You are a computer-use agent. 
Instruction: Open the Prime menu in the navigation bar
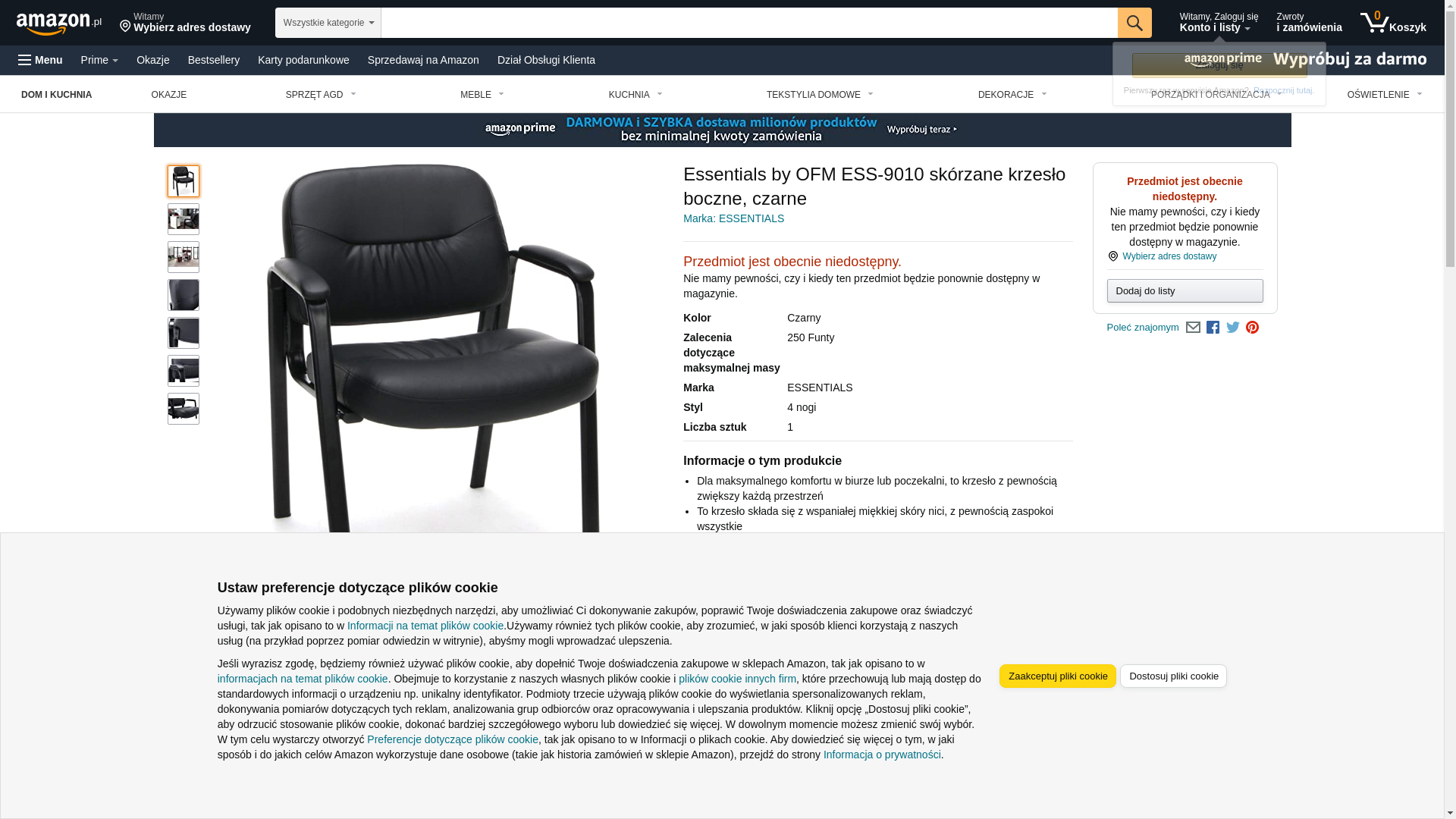click(99, 60)
